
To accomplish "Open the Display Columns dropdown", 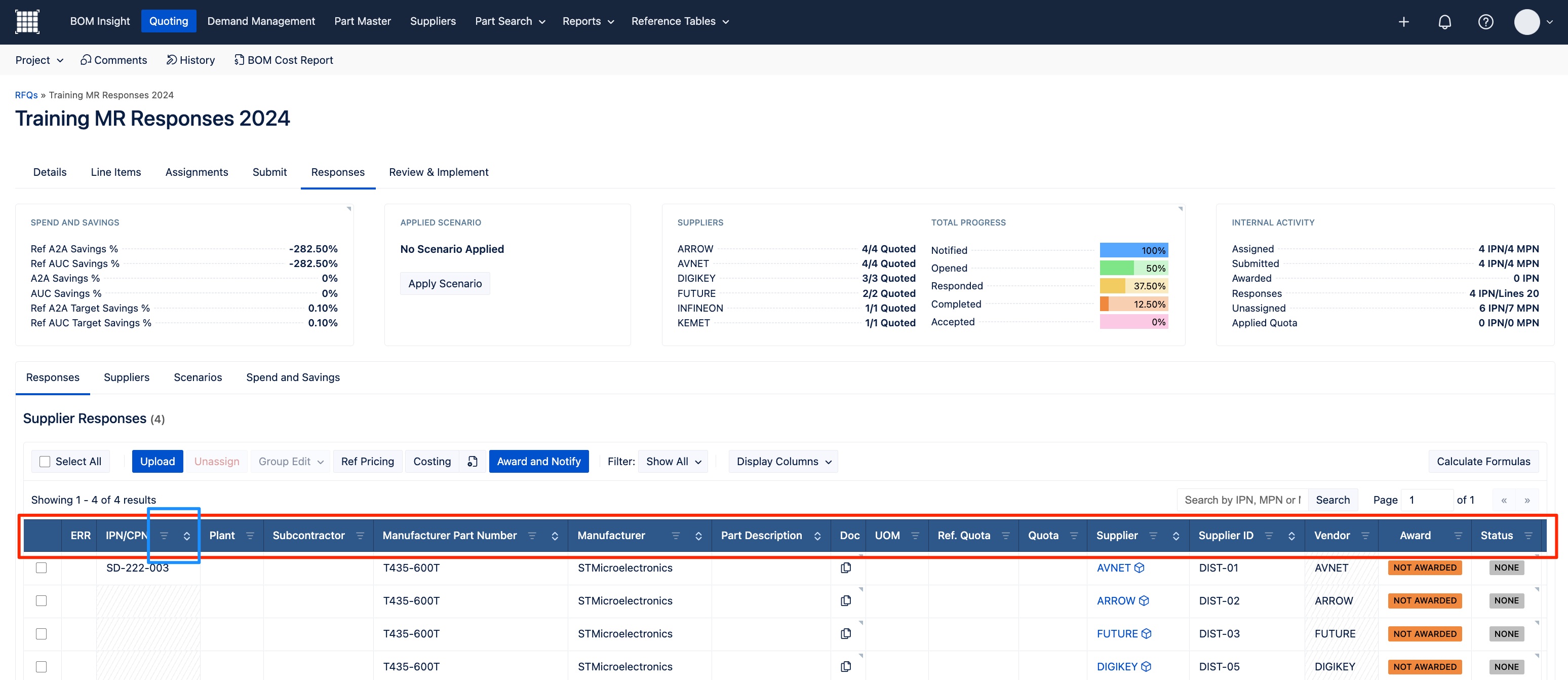I will (x=783, y=462).
